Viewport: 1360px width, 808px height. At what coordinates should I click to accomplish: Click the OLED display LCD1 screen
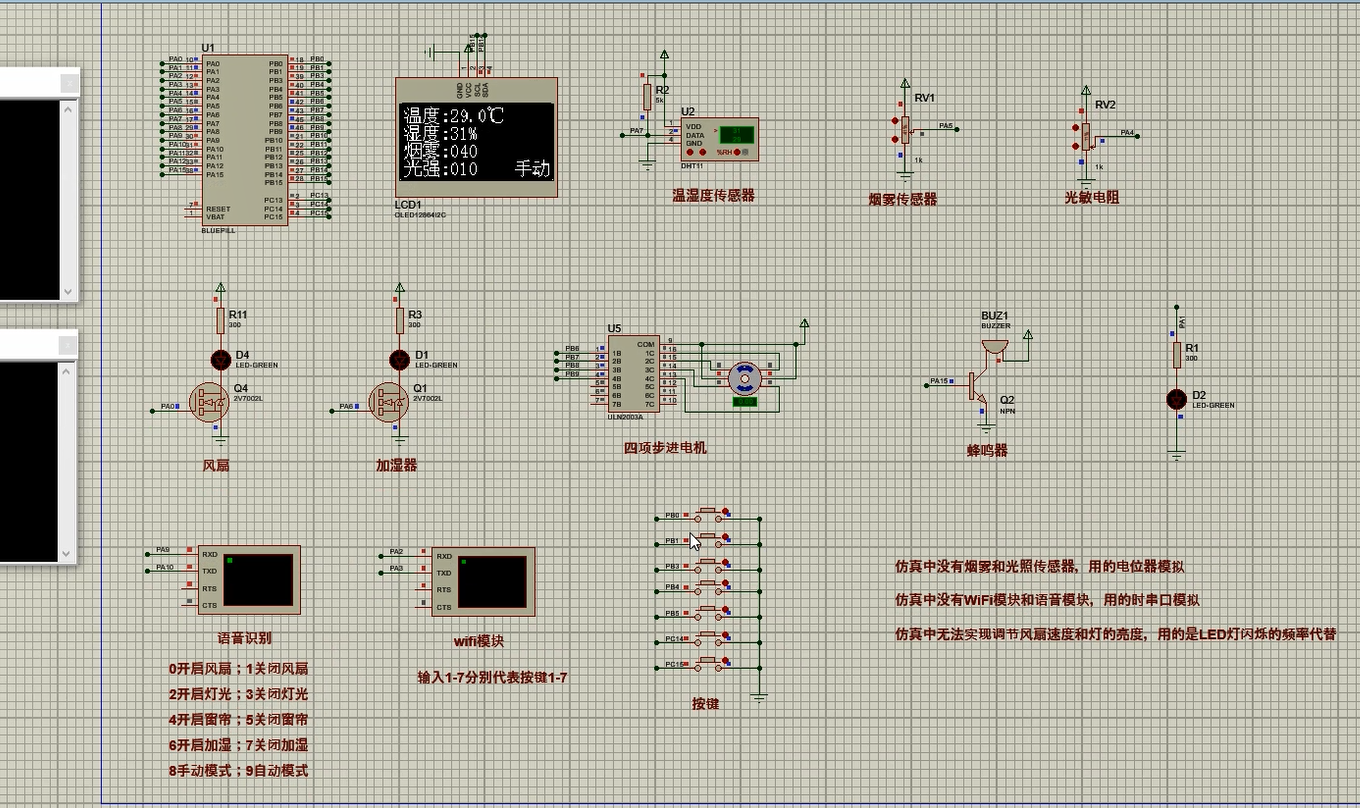coord(476,141)
